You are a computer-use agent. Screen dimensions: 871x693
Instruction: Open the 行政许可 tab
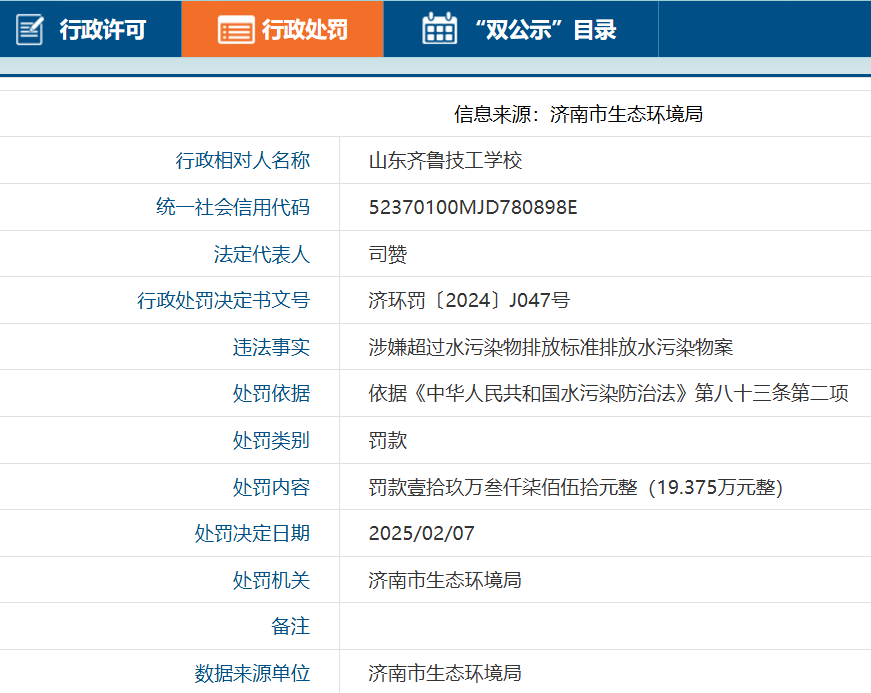click(x=91, y=29)
